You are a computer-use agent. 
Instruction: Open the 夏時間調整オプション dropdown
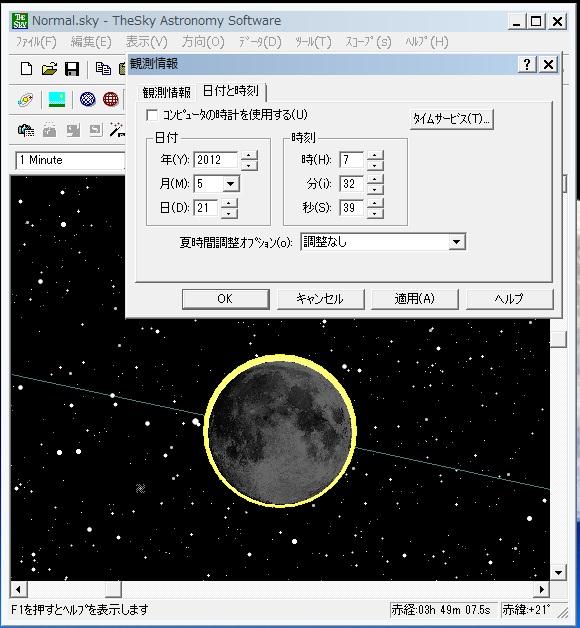456,242
